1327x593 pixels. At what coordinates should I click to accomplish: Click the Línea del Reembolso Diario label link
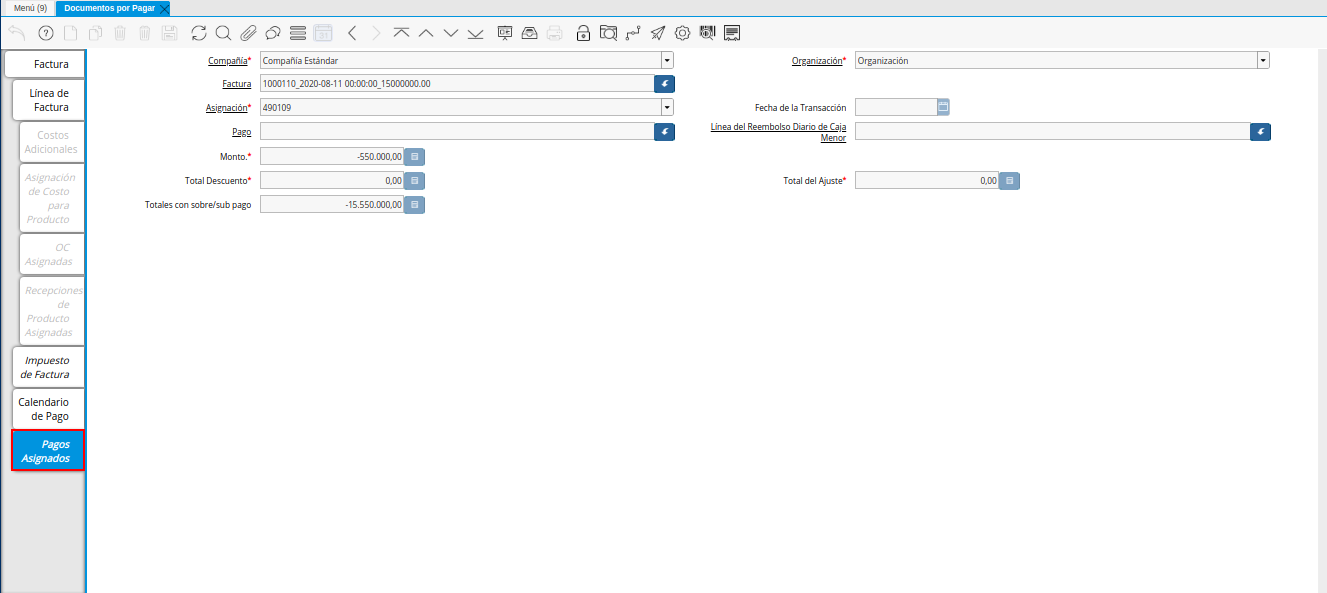[x=778, y=132]
